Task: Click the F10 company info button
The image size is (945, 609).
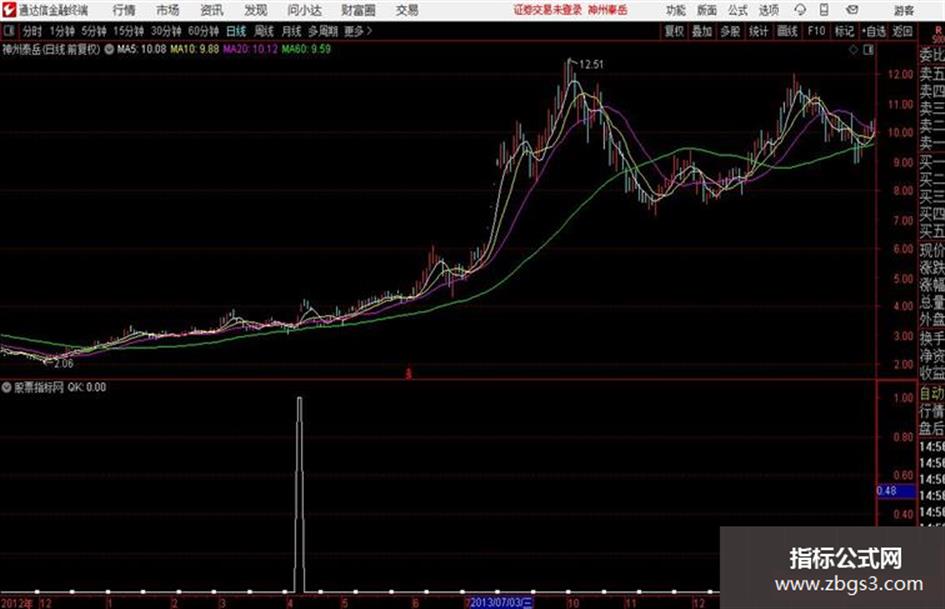Action: pos(816,31)
